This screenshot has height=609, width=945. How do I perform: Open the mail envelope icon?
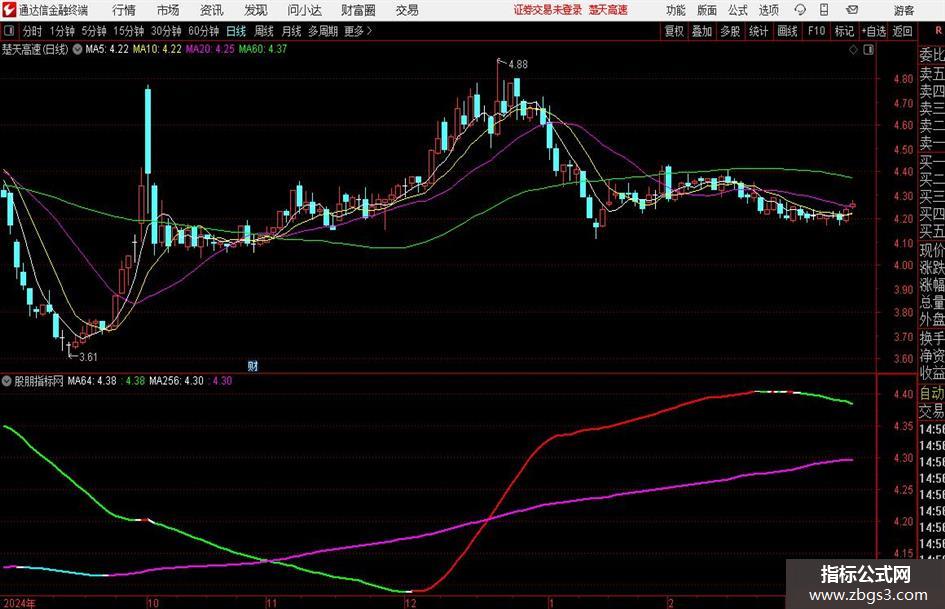point(852,10)
